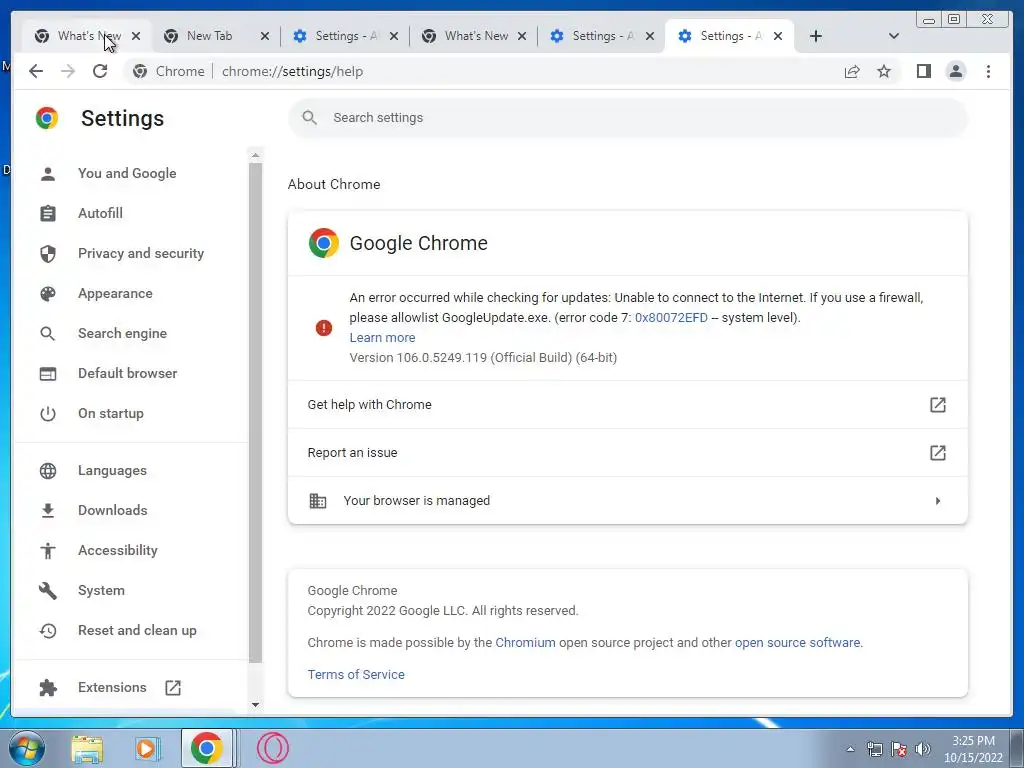The height and width of the screenshot is (768, 1024).
Task: Open the side panel icon
Action: click(923, 71)
